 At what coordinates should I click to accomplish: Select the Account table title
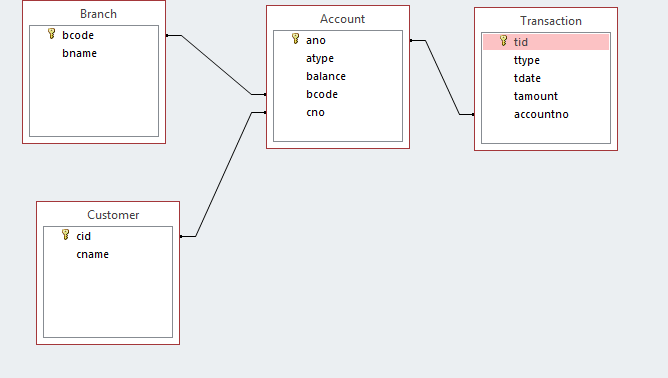click(x=343, y=19)
